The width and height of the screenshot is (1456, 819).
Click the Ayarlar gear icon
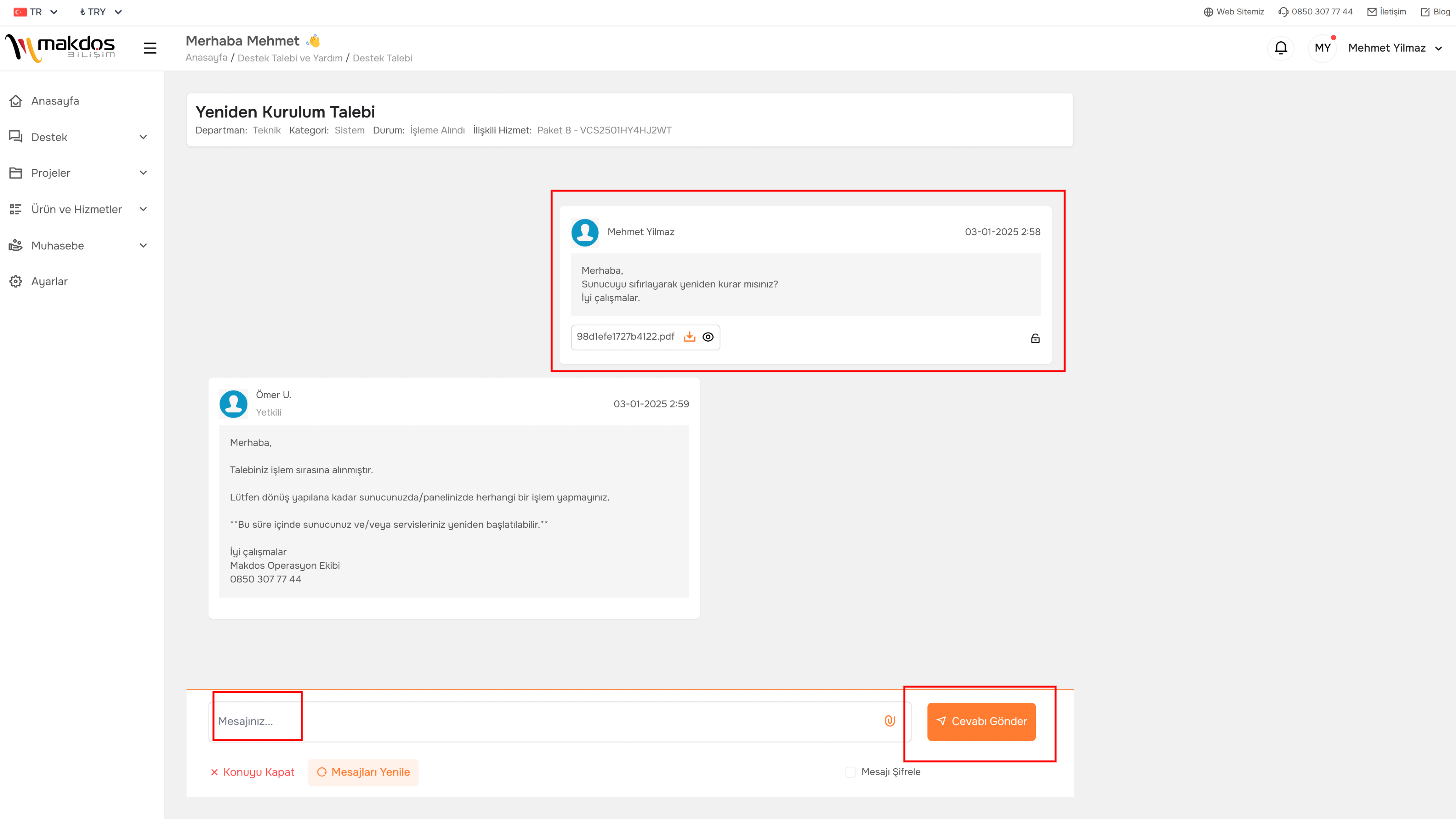(16, 281)
